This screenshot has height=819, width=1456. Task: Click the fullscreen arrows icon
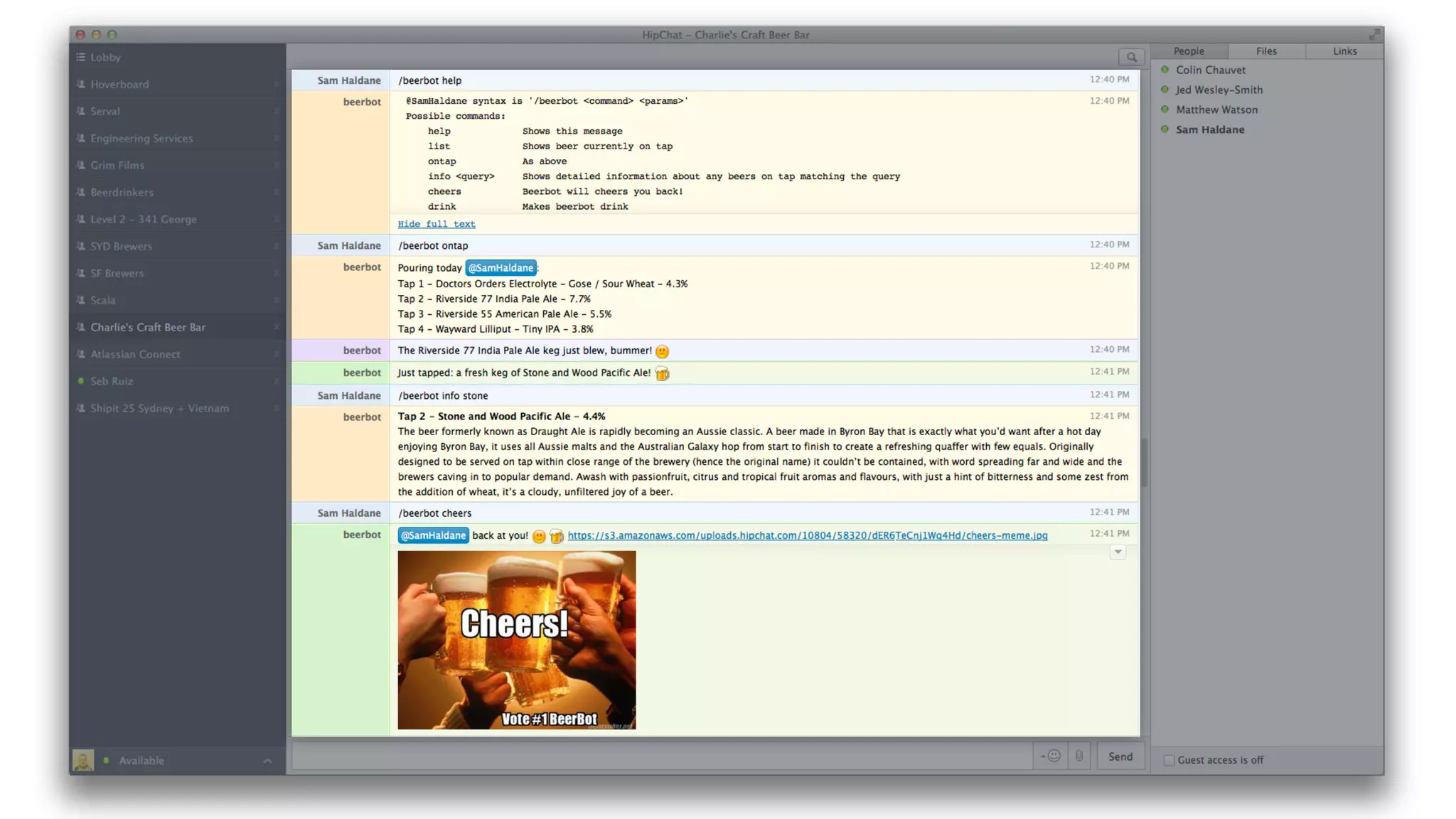1374,34
